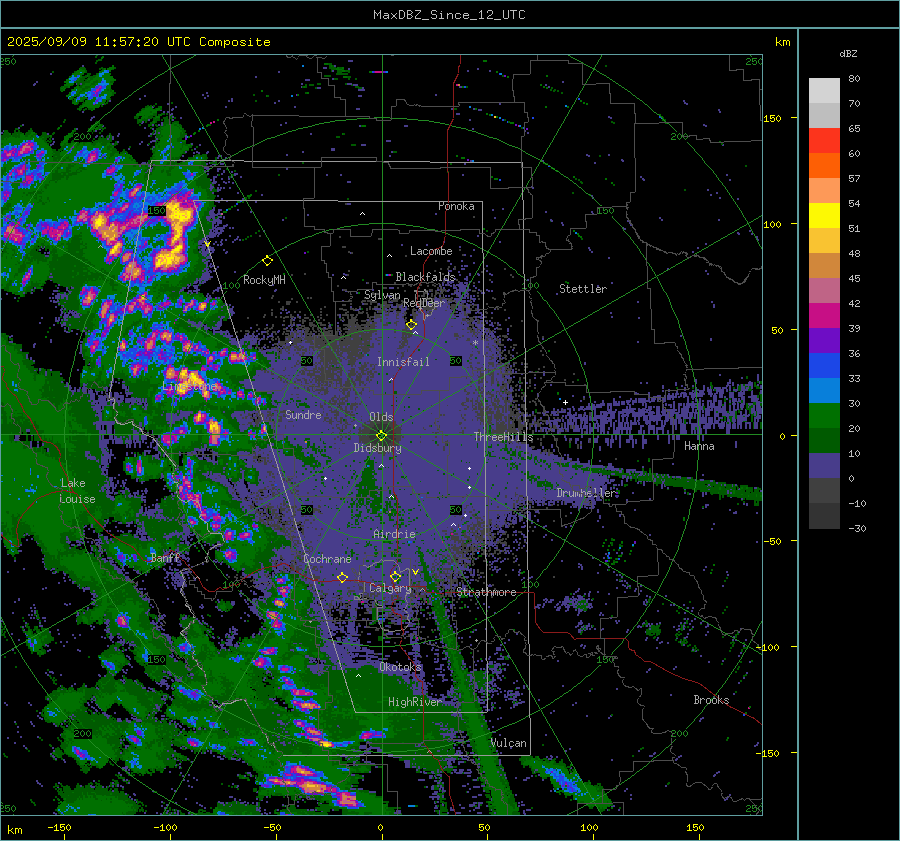900x841 pixels.
Task: Click the Stettler label
Action: point(583,289)
